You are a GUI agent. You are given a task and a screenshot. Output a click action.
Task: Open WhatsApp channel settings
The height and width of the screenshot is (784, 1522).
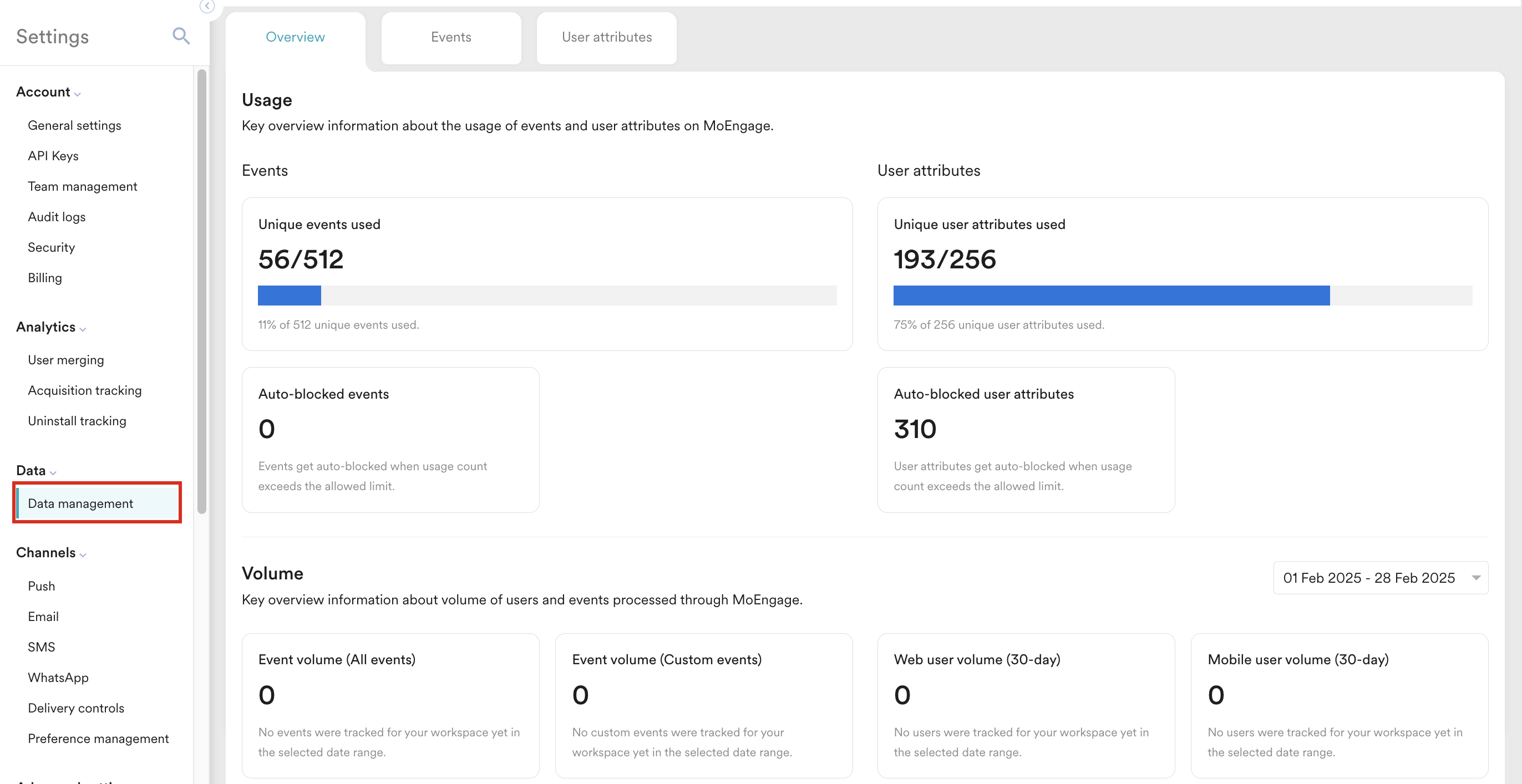[58, 678]
